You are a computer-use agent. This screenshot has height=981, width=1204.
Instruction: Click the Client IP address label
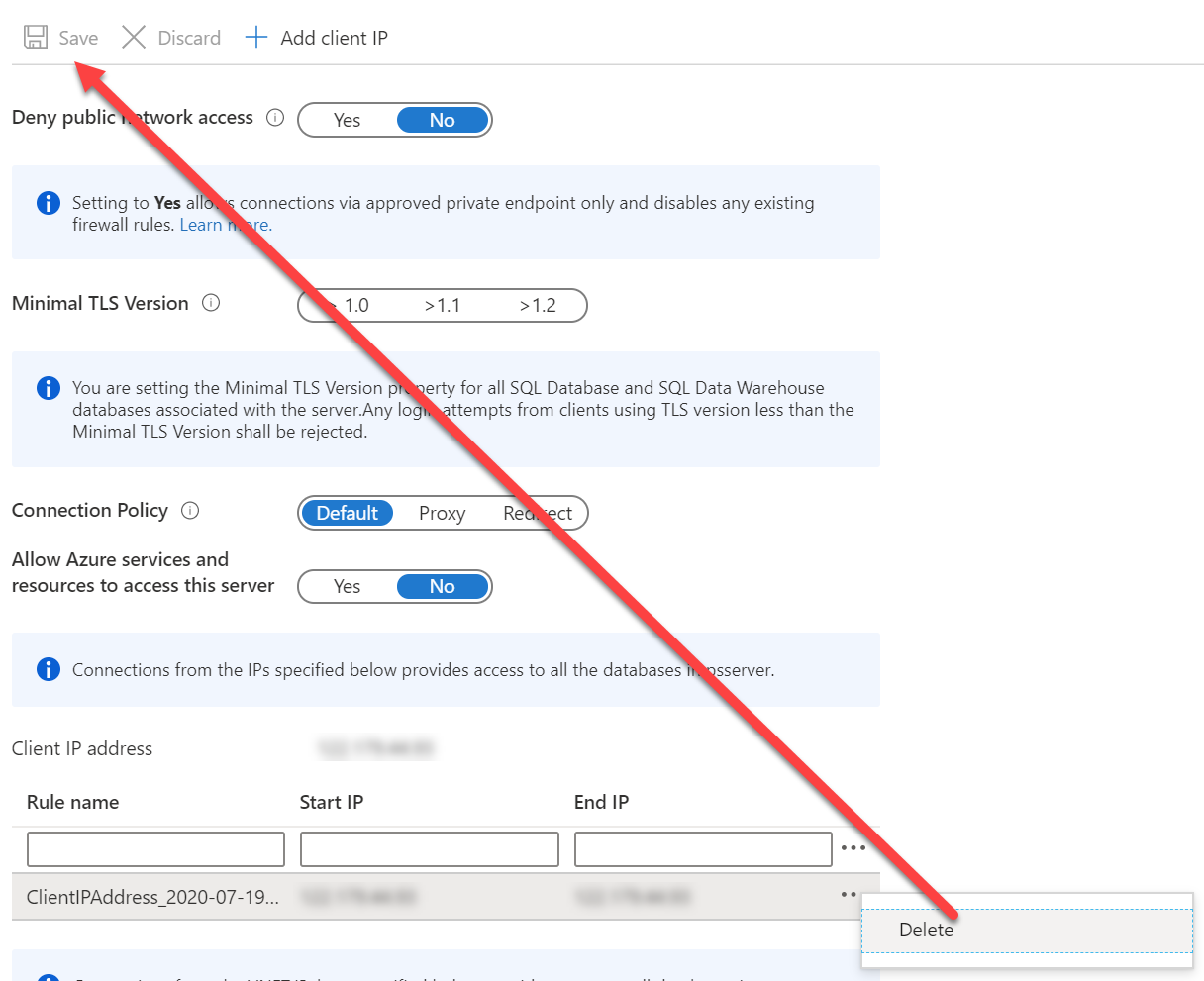click(82, 748)
